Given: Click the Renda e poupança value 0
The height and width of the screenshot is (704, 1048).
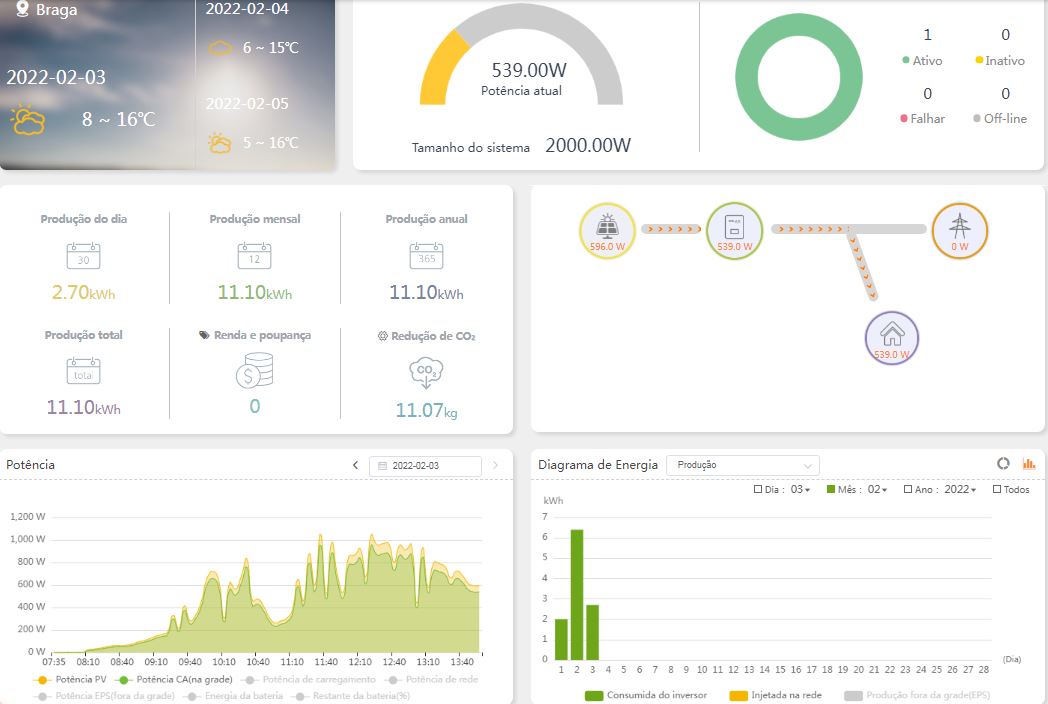Looking at the screenshot, I should (255, 406).
